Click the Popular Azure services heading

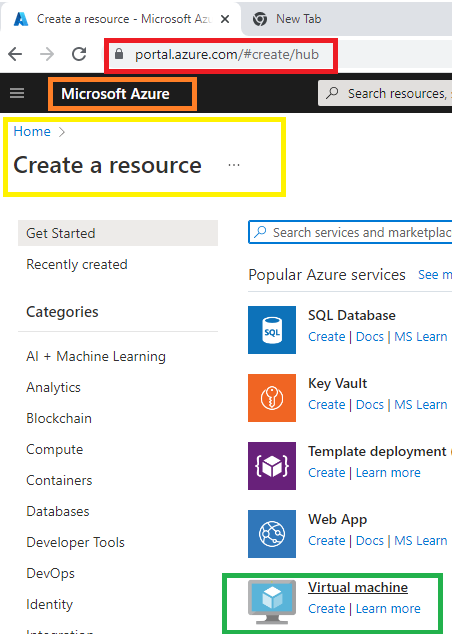(327, 275)
